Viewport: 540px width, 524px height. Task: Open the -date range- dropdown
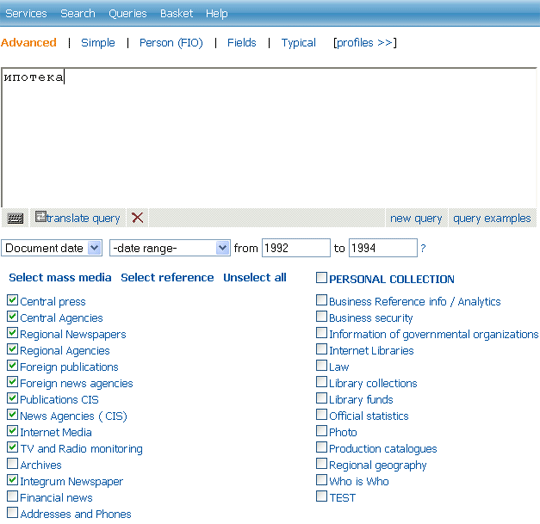[170, 248]
